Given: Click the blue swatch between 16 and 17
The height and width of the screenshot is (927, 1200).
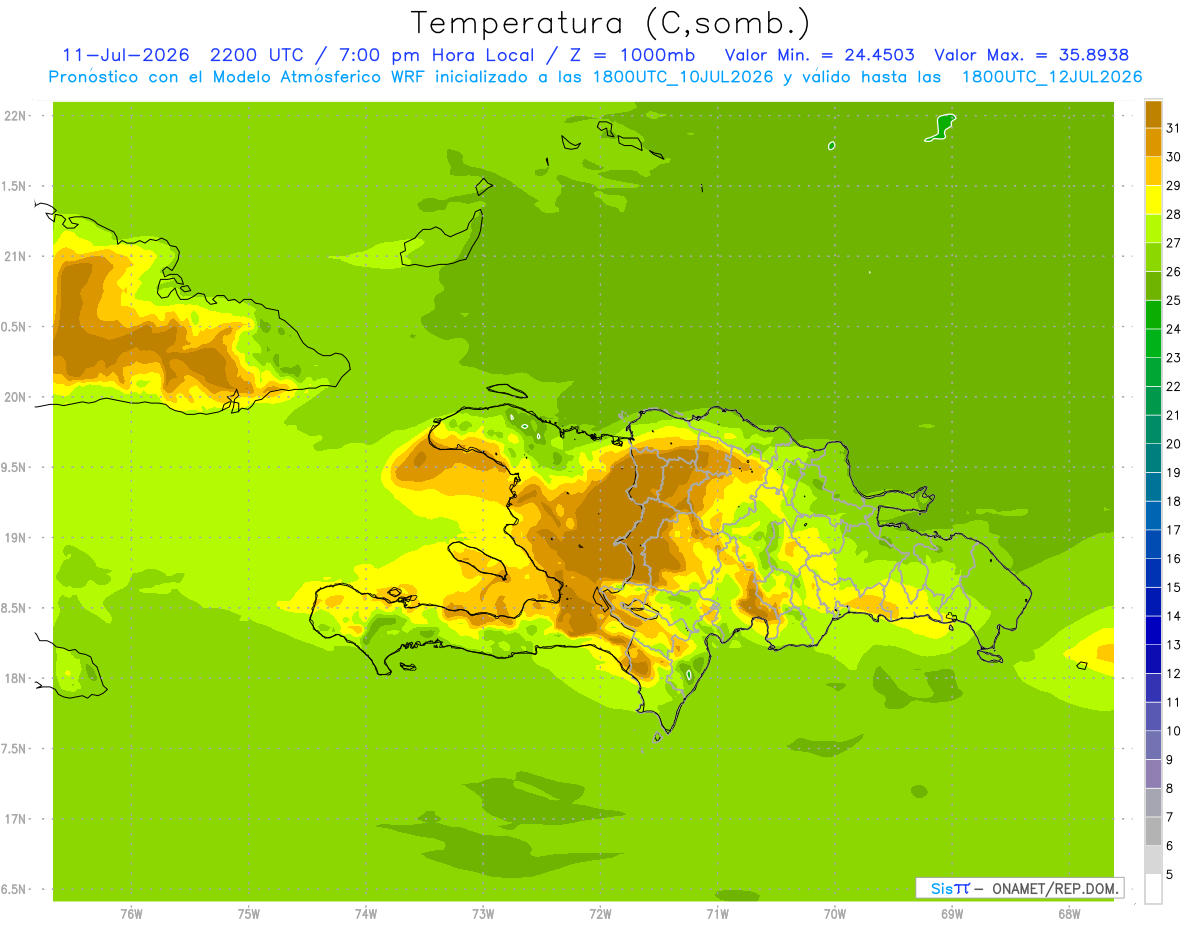Looking at the screenshot, I should [1153, 544].
